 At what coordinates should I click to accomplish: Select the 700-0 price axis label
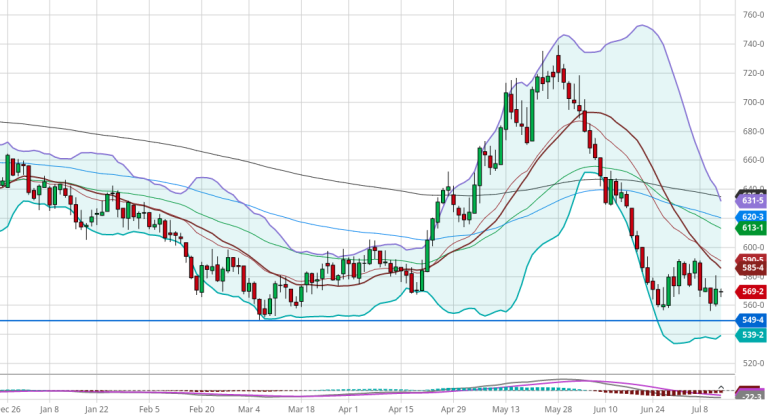click(752, 102)
